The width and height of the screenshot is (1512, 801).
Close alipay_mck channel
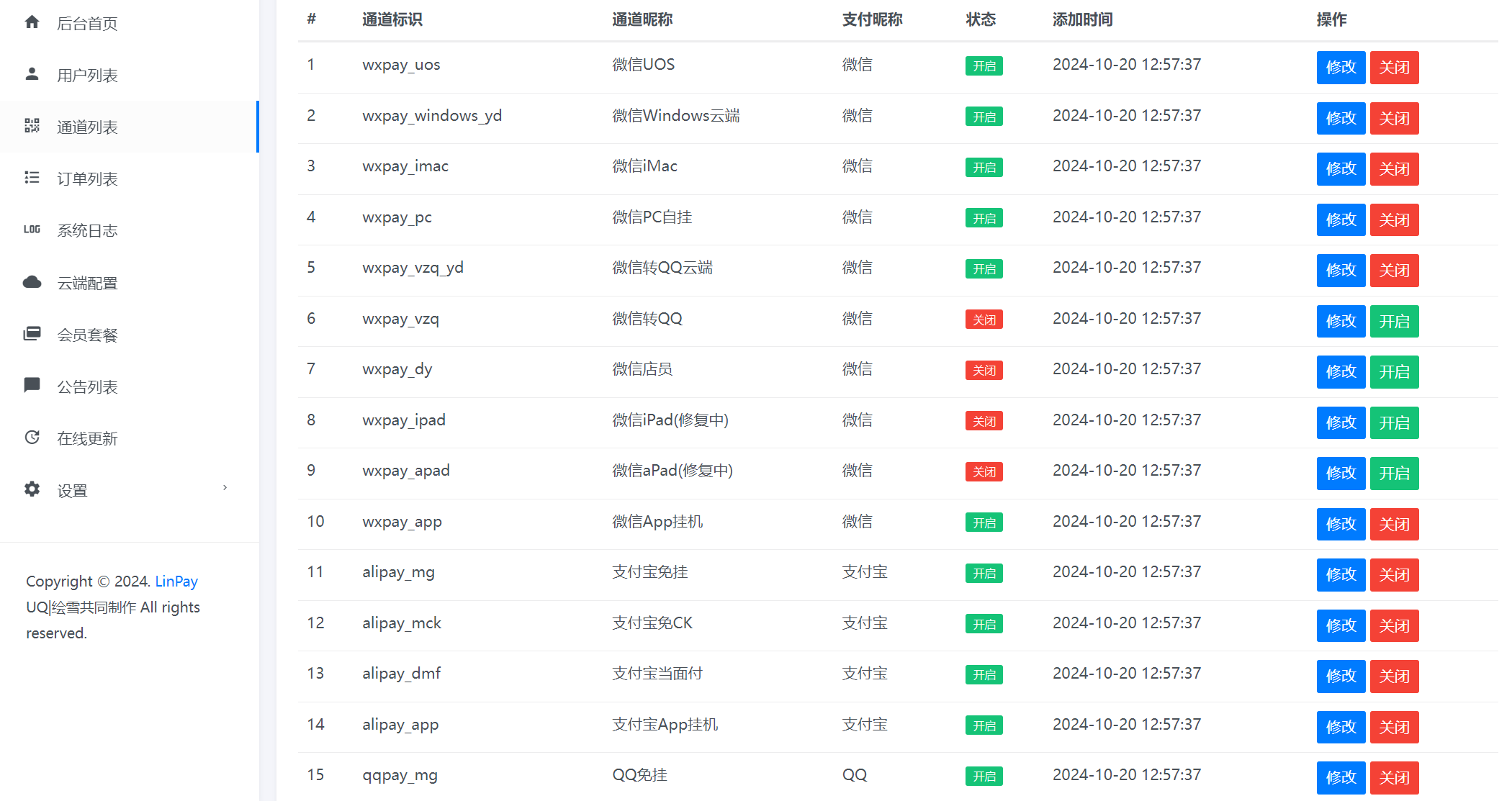[x=1394, y=625]
